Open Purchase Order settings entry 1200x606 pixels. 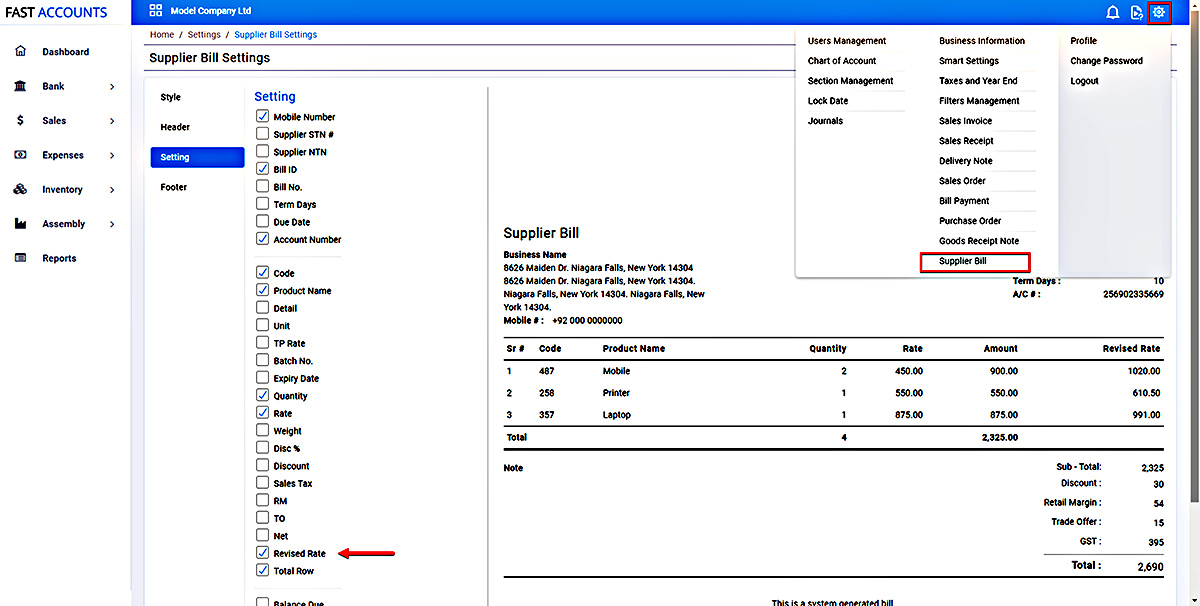(x=970, y=221)
